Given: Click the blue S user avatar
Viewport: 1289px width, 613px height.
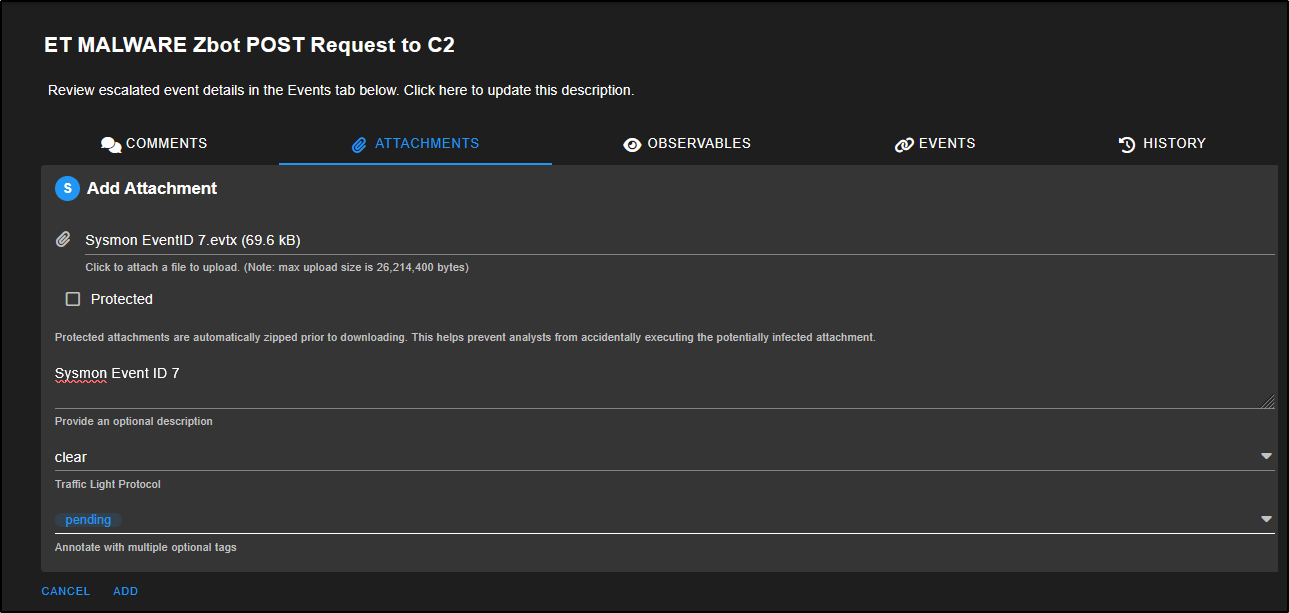Looking at the screenshot, I should 67,188.
